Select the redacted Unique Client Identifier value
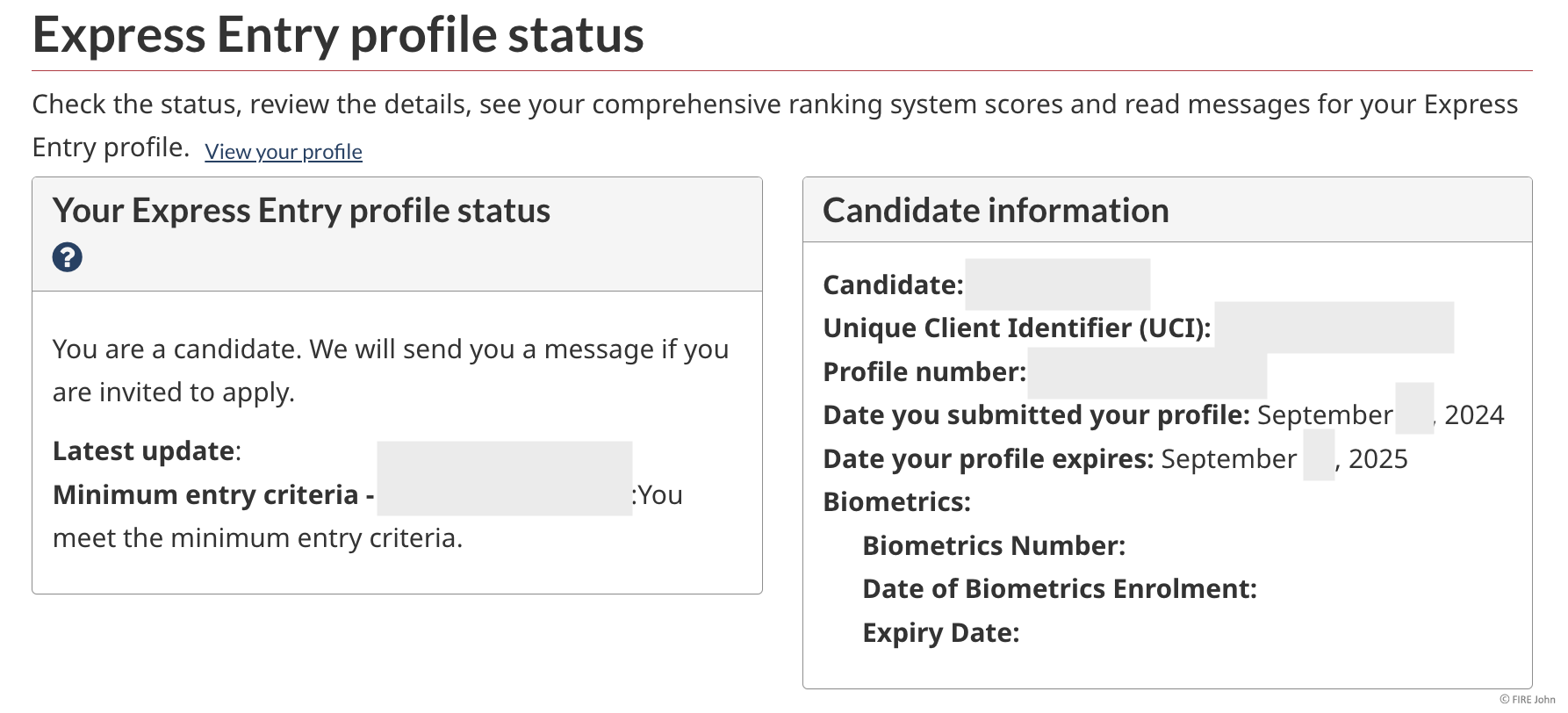Viewport: 1568px width, 713px height. [1334, 328]
